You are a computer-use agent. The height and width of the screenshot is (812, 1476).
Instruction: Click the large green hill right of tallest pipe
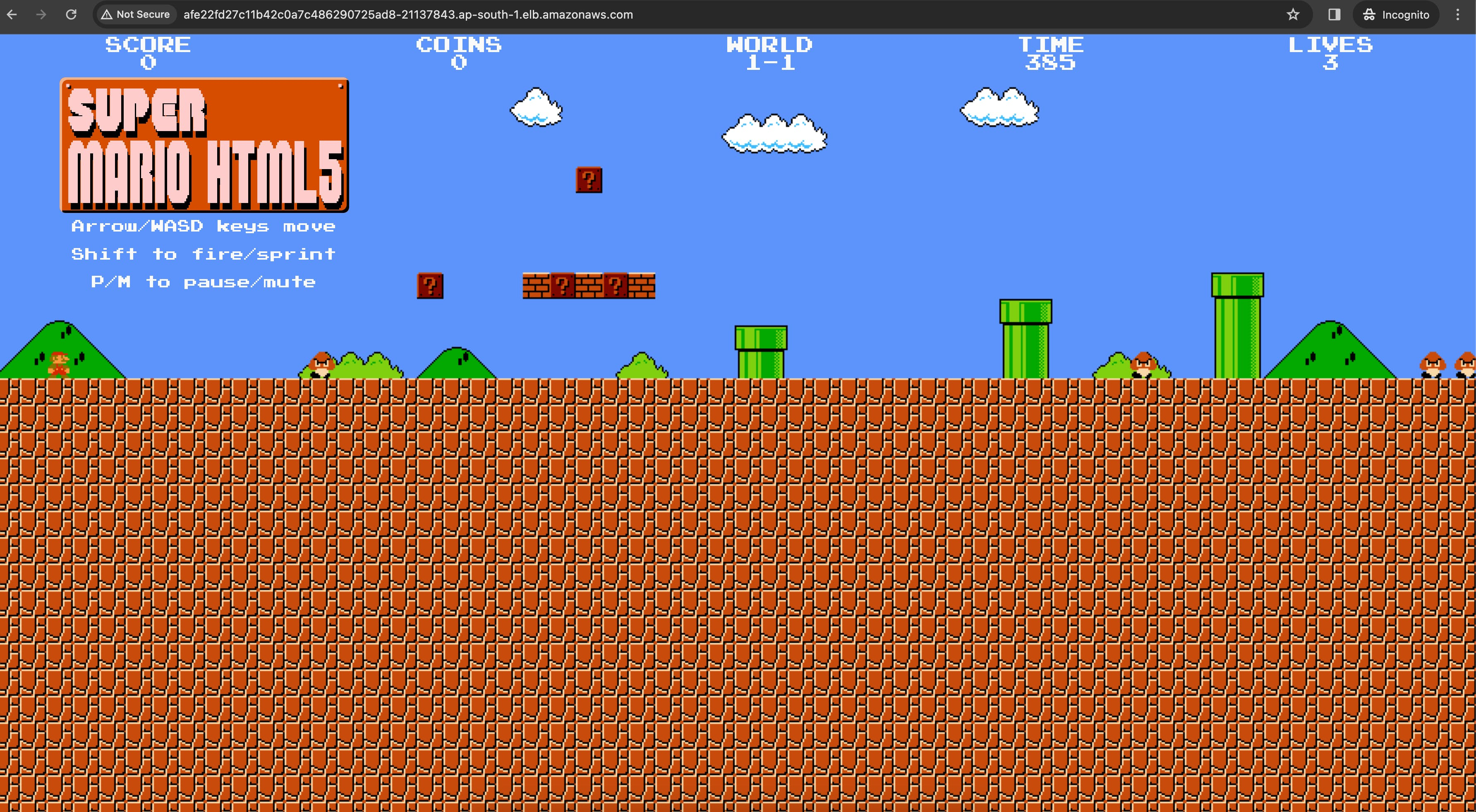coord(1330,349)
